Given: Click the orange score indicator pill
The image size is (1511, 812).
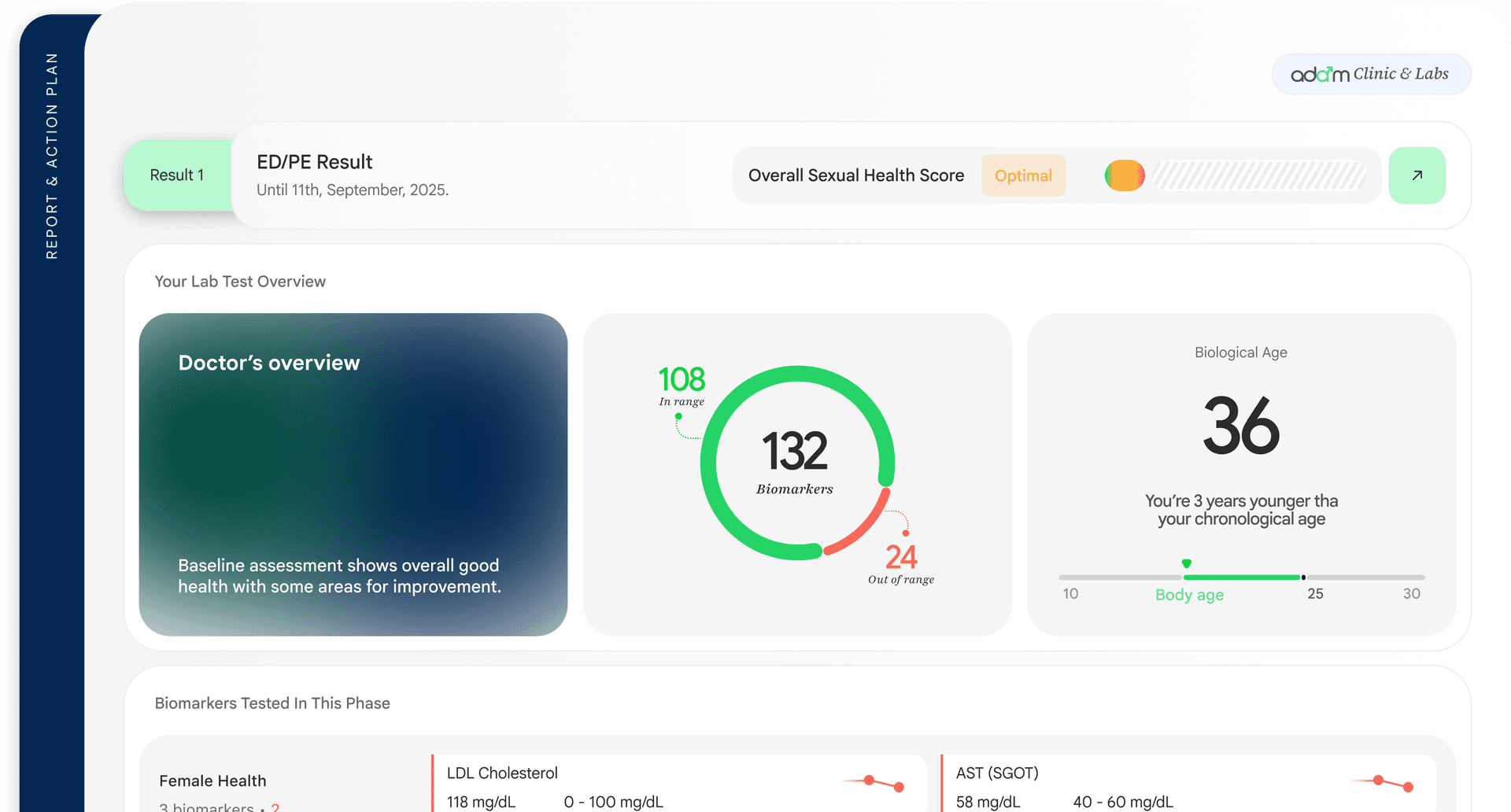Looking at the screenshot, I should coord(1125,175).
